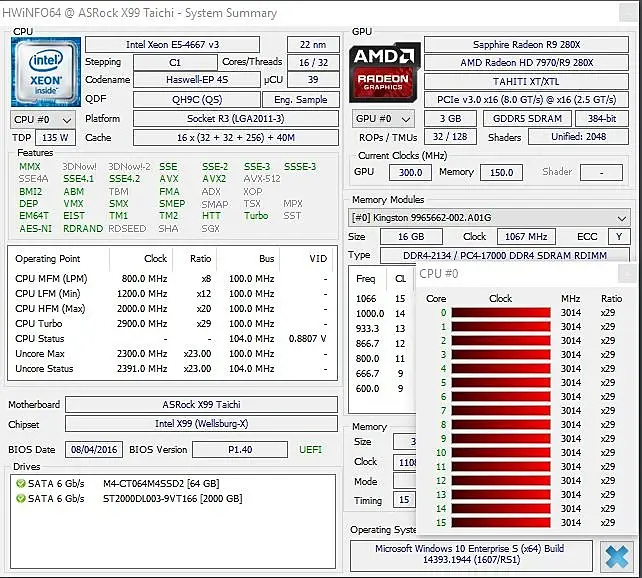This screenshot has height=578, width=642.
Task: Click the 384-bit bus width field
Action: (602, 119)
